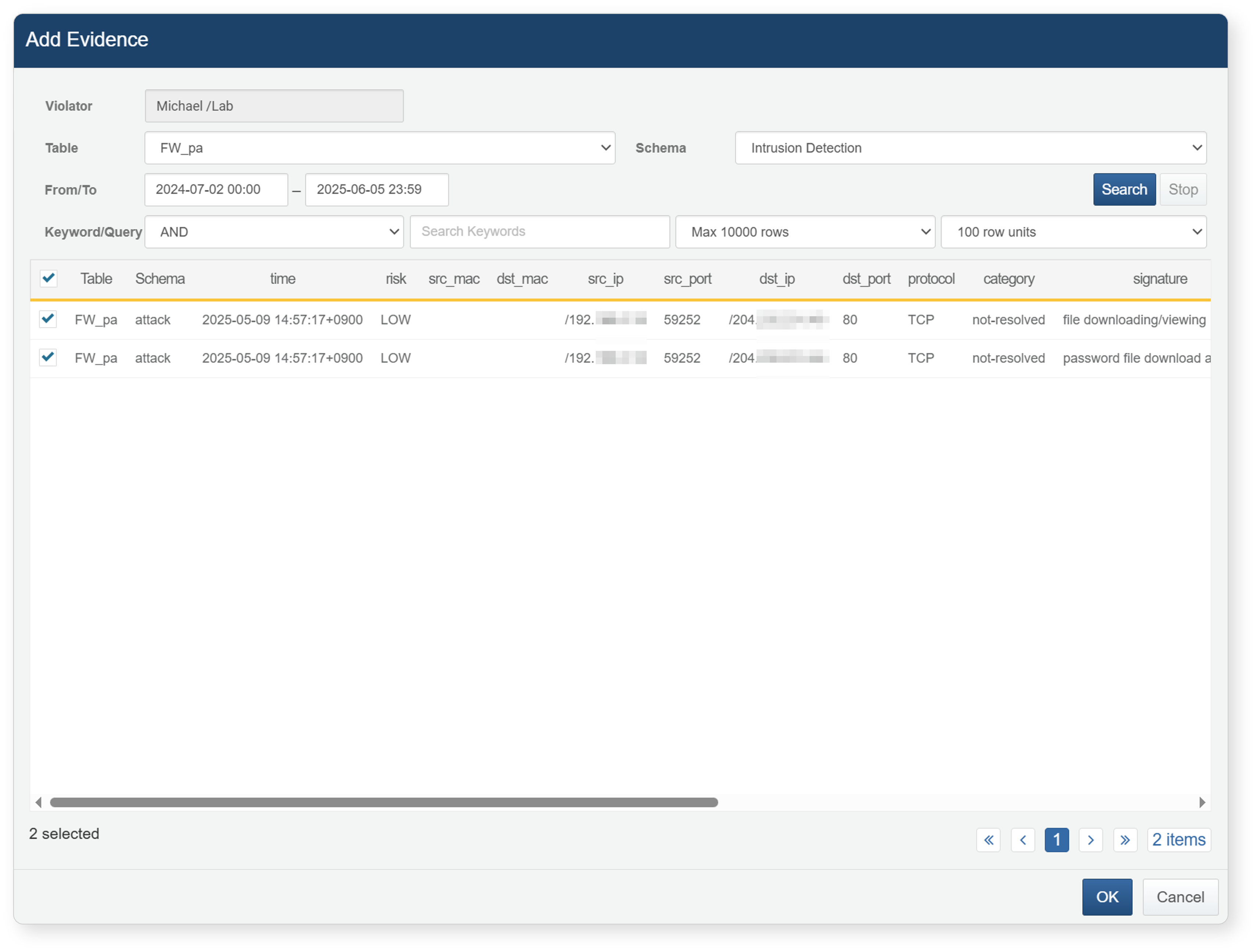
Task: Click the 2 items count label
Action: 1179,840
